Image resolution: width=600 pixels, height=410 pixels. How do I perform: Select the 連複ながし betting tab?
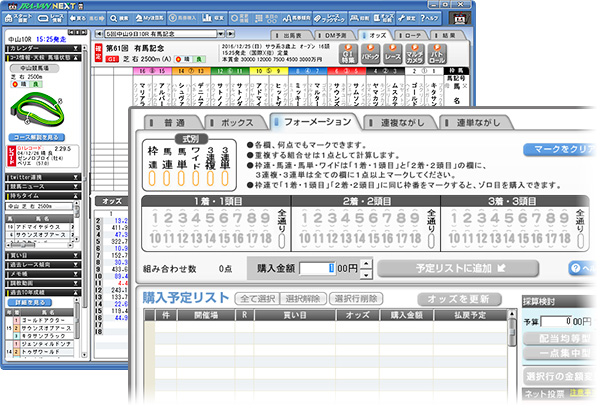point(400,123)
